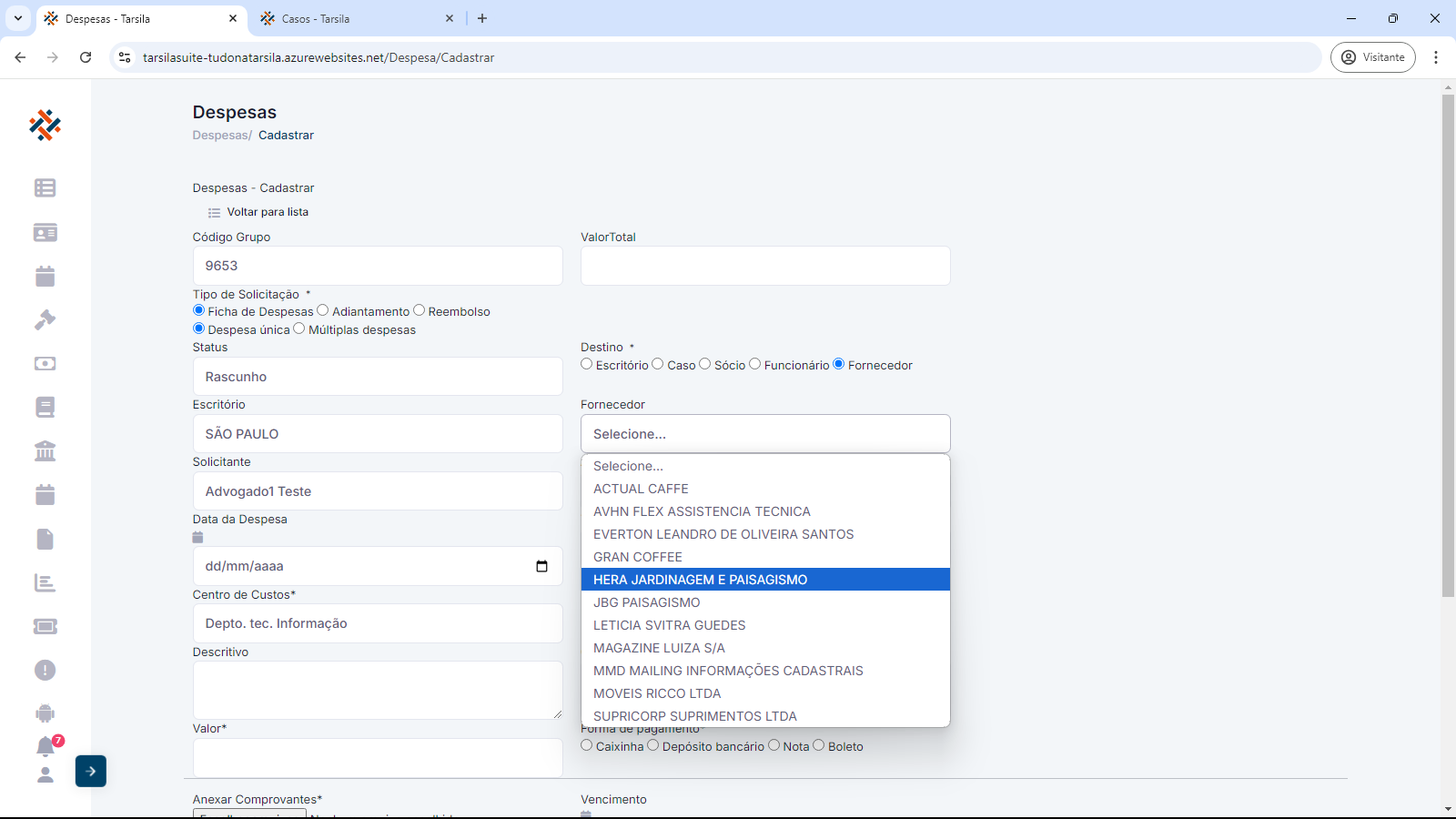Screen dimensions: 1456x819
Task: Open the ID card sidebar icon
Action: pyautogui.click(x=45, y=232)
